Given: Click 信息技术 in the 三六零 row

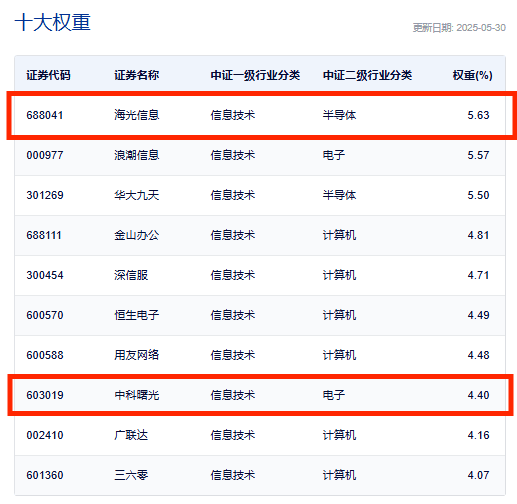Looking at the screenshot, I should click(x=233, y=475).
